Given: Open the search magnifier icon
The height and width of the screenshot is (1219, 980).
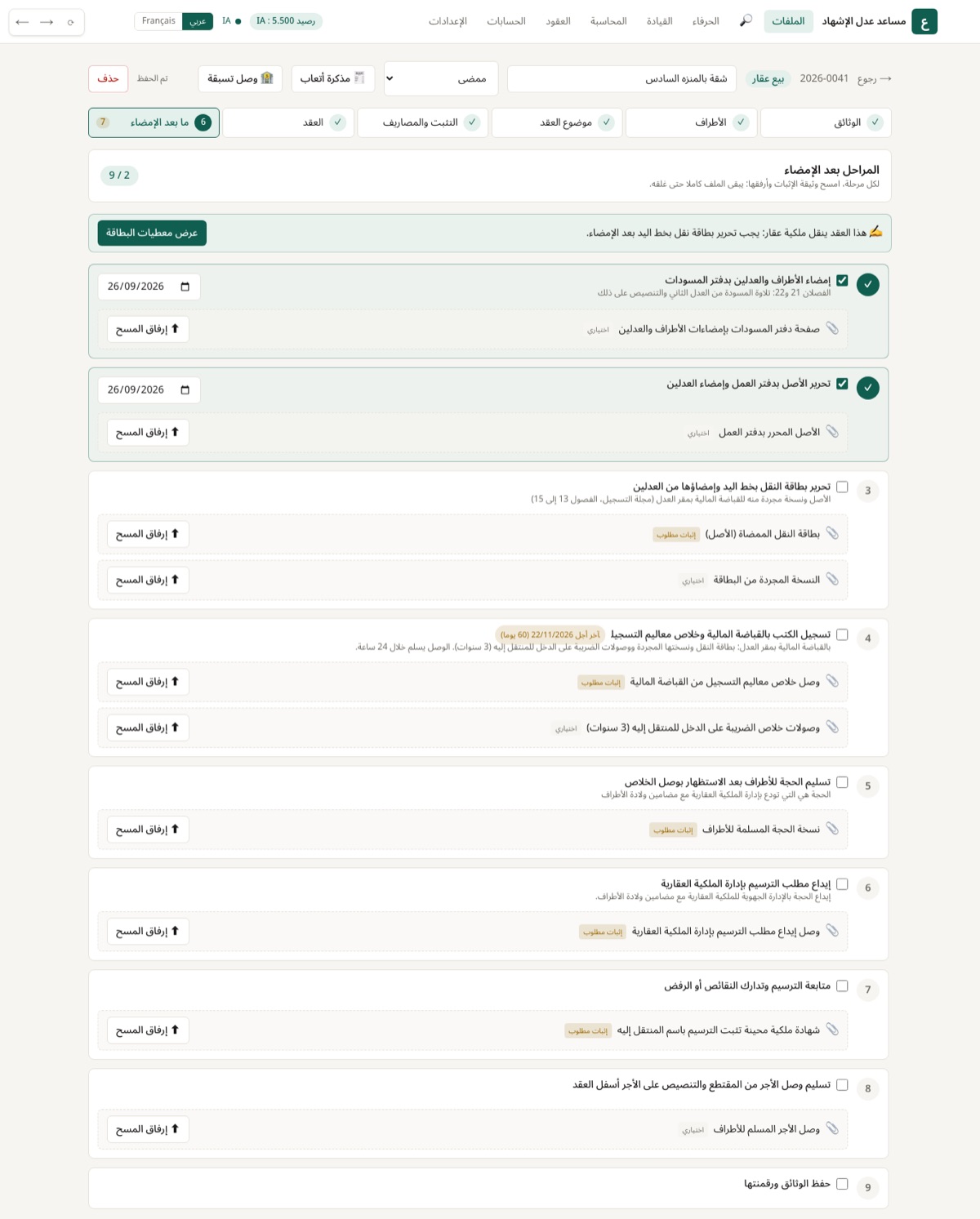Looking at the screenshot, I should 746,20.
